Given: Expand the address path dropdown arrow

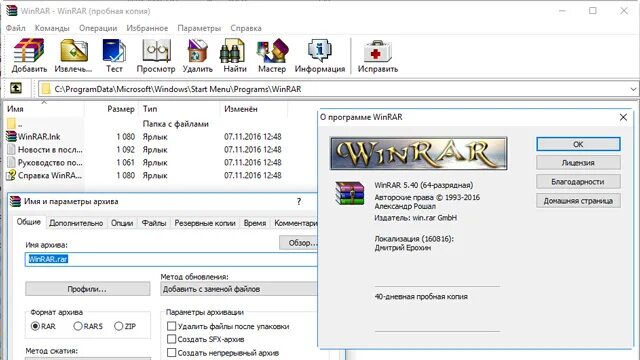Looking at the screenshot, I should pos(633,89).
